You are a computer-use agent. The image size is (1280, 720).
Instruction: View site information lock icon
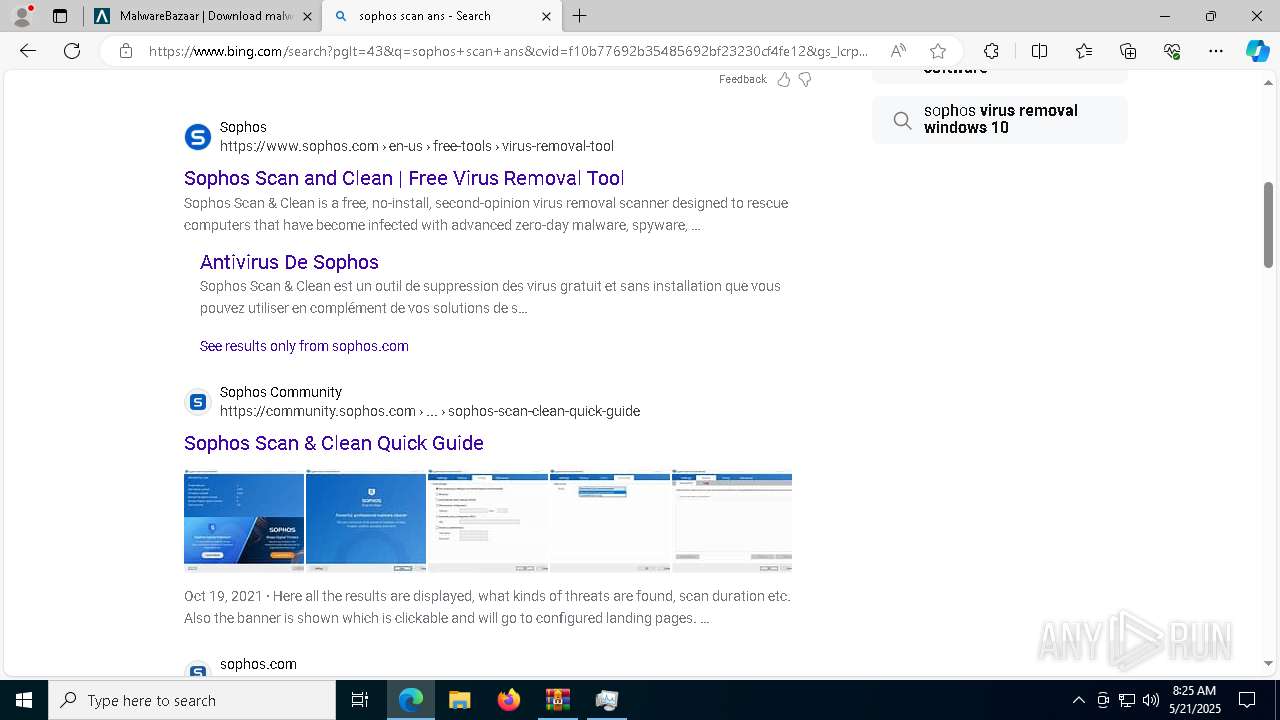coord(126,51)
